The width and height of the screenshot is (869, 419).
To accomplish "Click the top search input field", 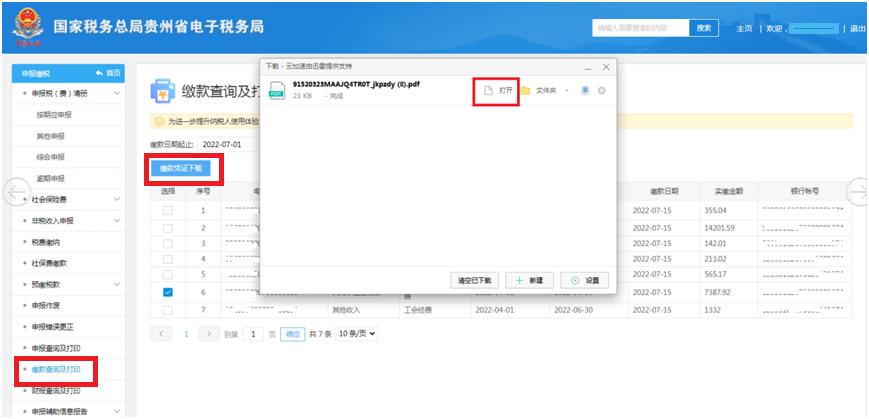I will pos(639,28).
